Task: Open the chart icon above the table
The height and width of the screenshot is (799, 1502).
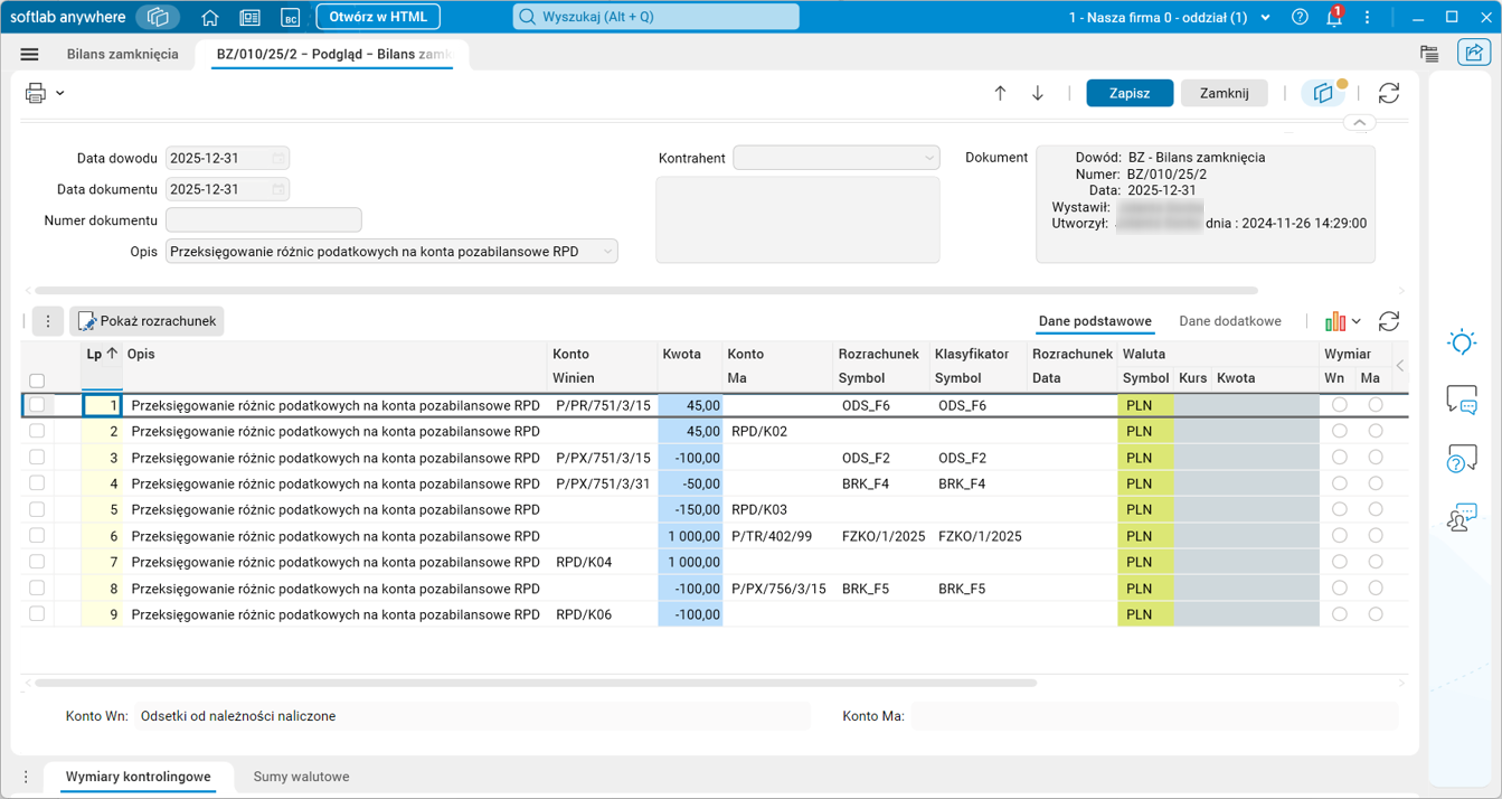Action: [x=1335, y=321]
